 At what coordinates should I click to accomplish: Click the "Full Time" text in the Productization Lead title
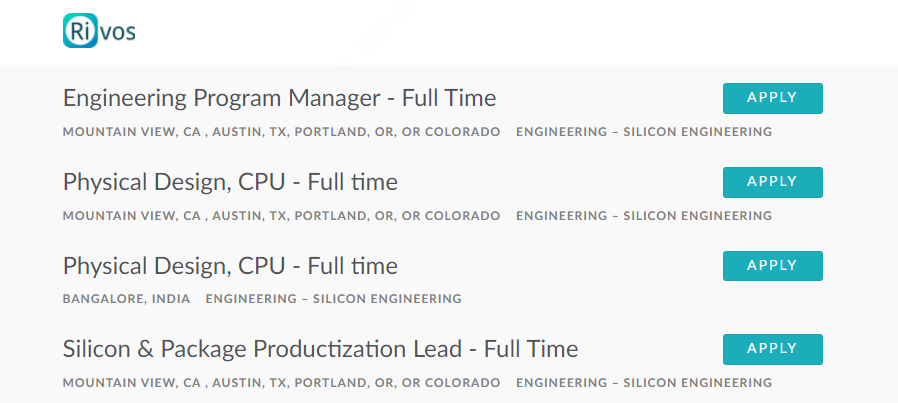pyautogui.click(x=531, y=349)
